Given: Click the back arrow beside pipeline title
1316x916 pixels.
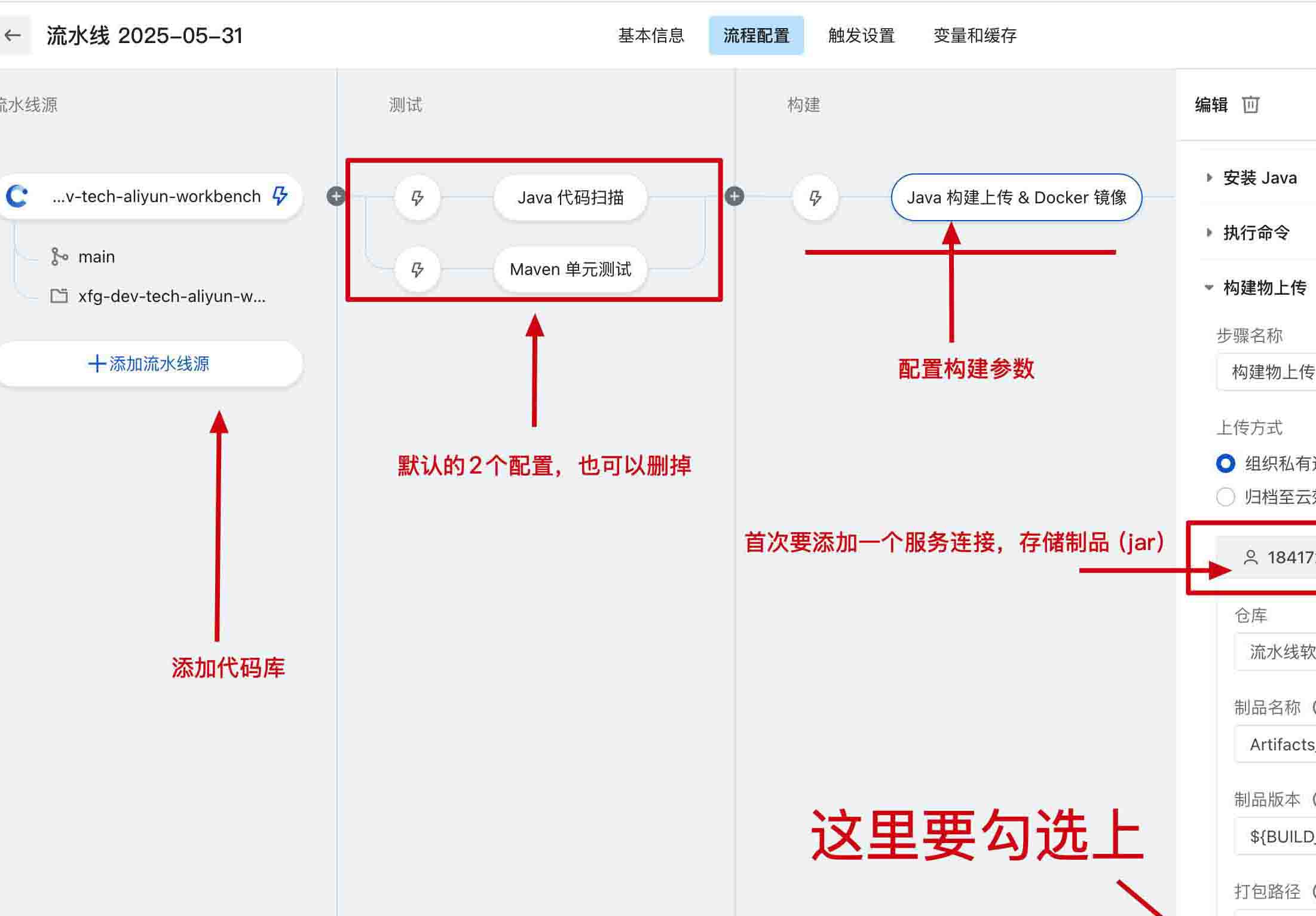Looking at the screenshot, I should [13, 36].
